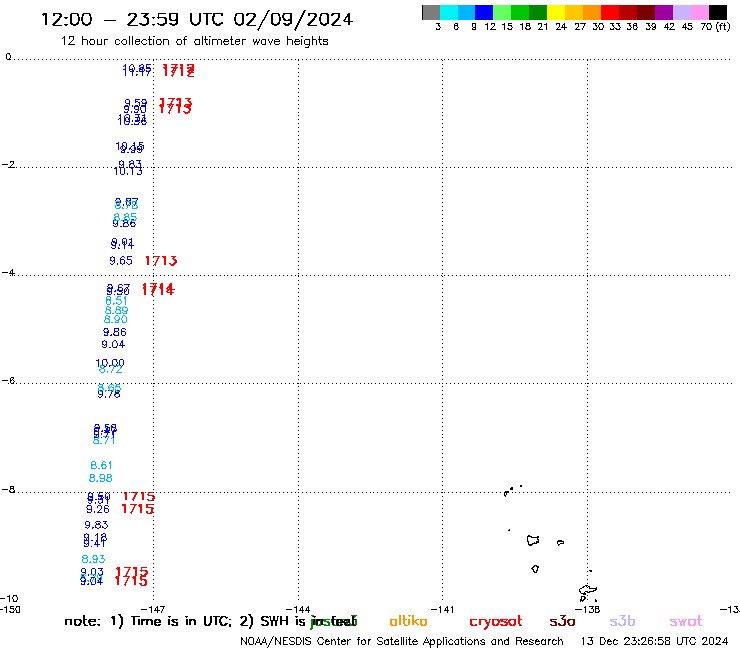Click the cyan swatch in the wave-height legend
Viewport: 740px width, 650px height.
(x=448, y=12)
